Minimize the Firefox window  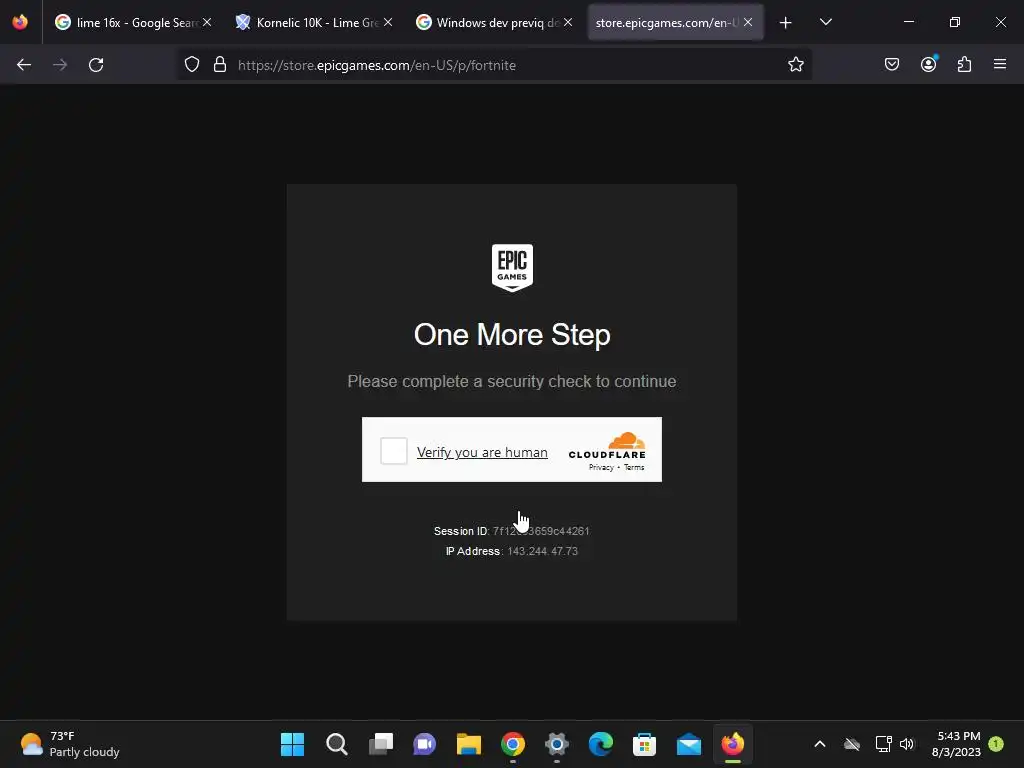click(x=908, y=22)
